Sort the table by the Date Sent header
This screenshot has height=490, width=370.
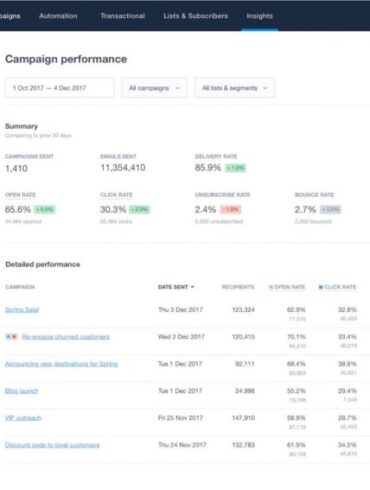click(173, 287)
